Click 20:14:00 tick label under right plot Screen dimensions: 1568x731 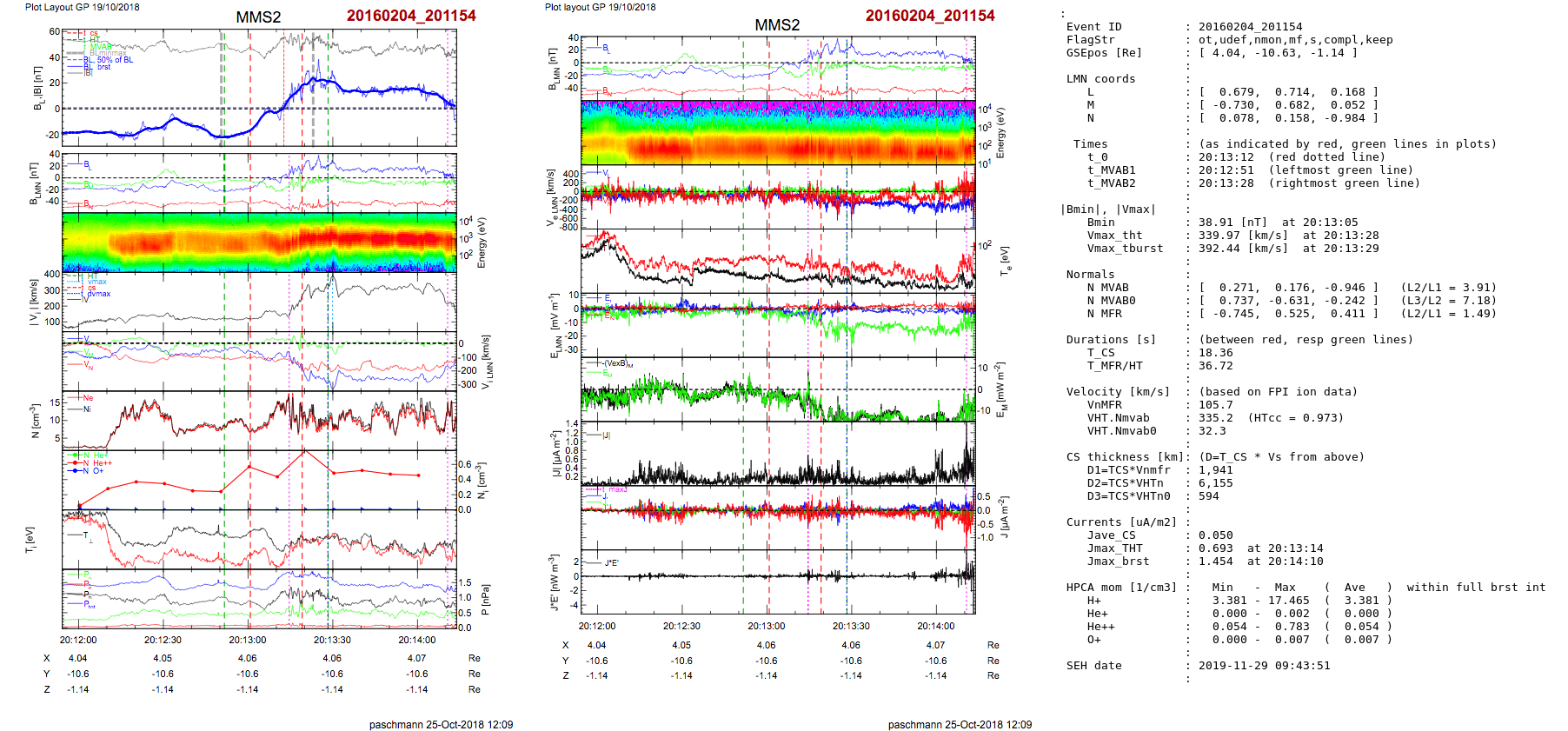[x=935, y=626]
